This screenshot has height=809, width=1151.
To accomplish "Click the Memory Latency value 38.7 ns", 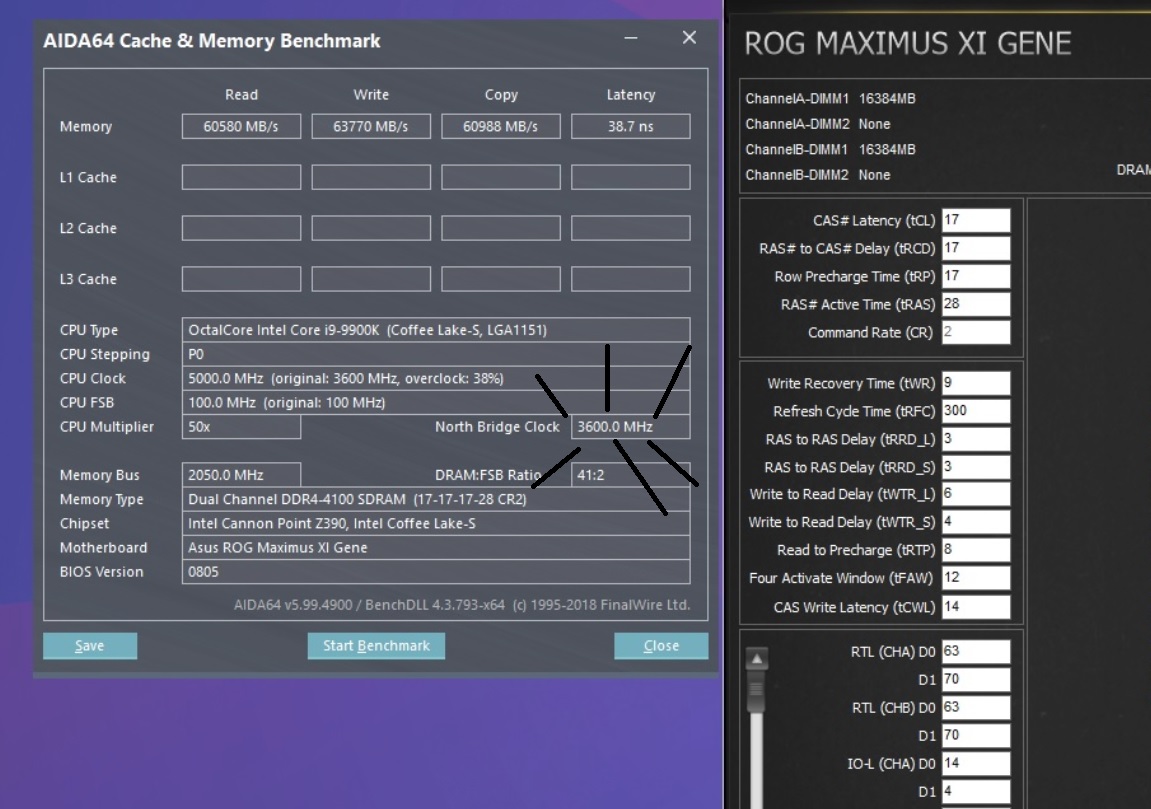I will tap(631, 126).
